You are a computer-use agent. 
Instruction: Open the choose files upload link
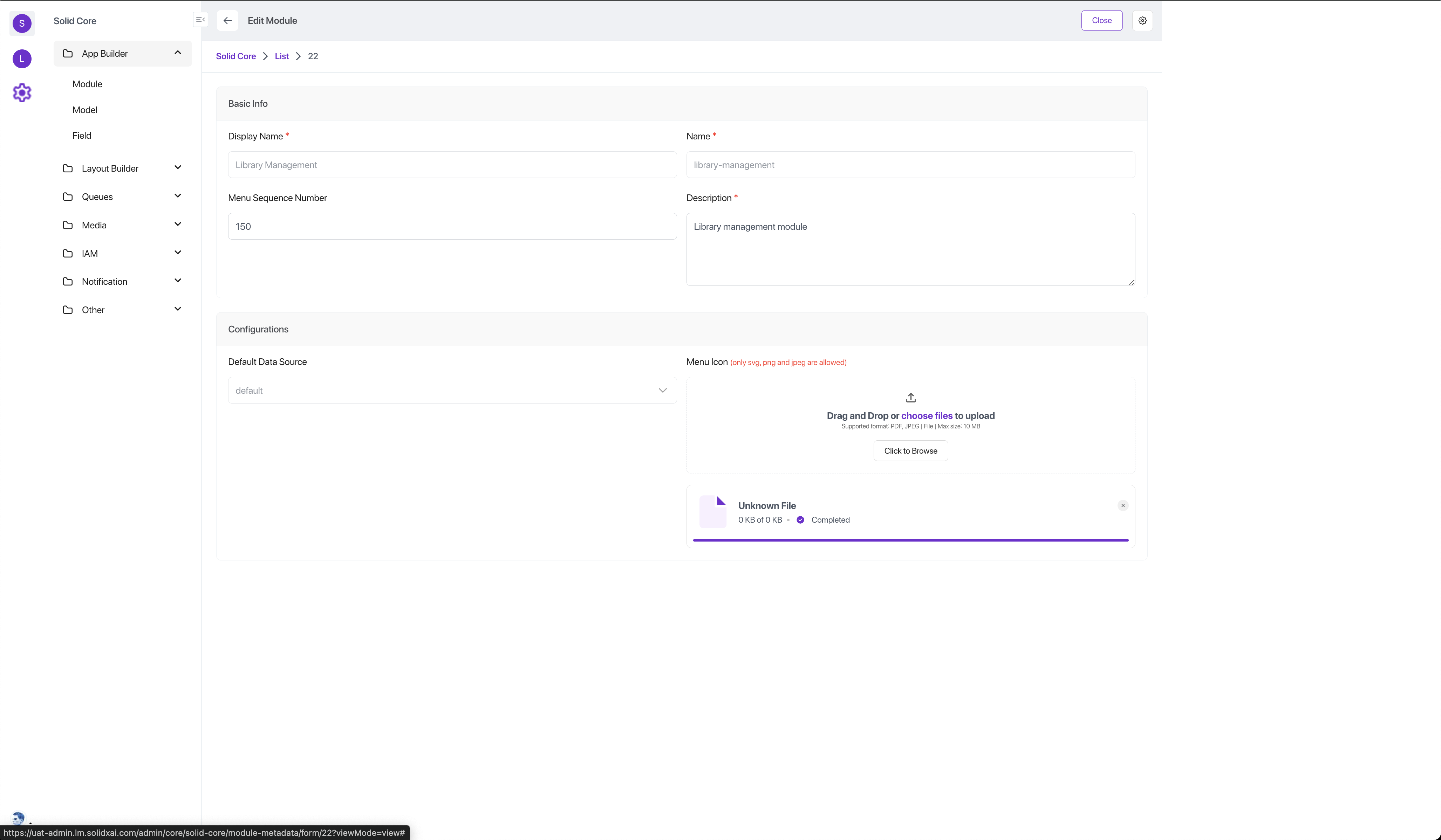(x=926, y=415)
